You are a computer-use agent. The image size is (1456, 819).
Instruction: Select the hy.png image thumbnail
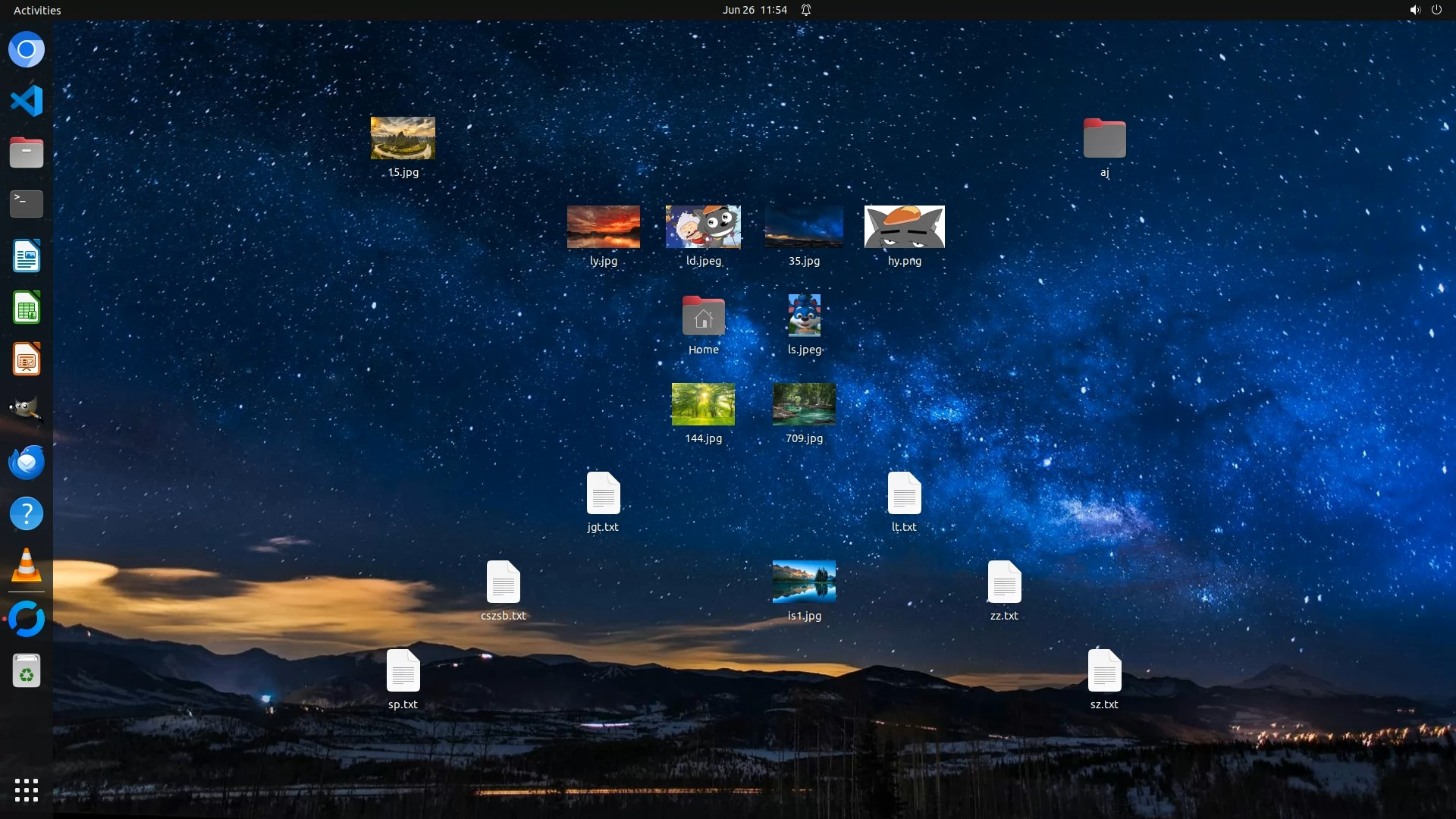click(x=904, y=227)
